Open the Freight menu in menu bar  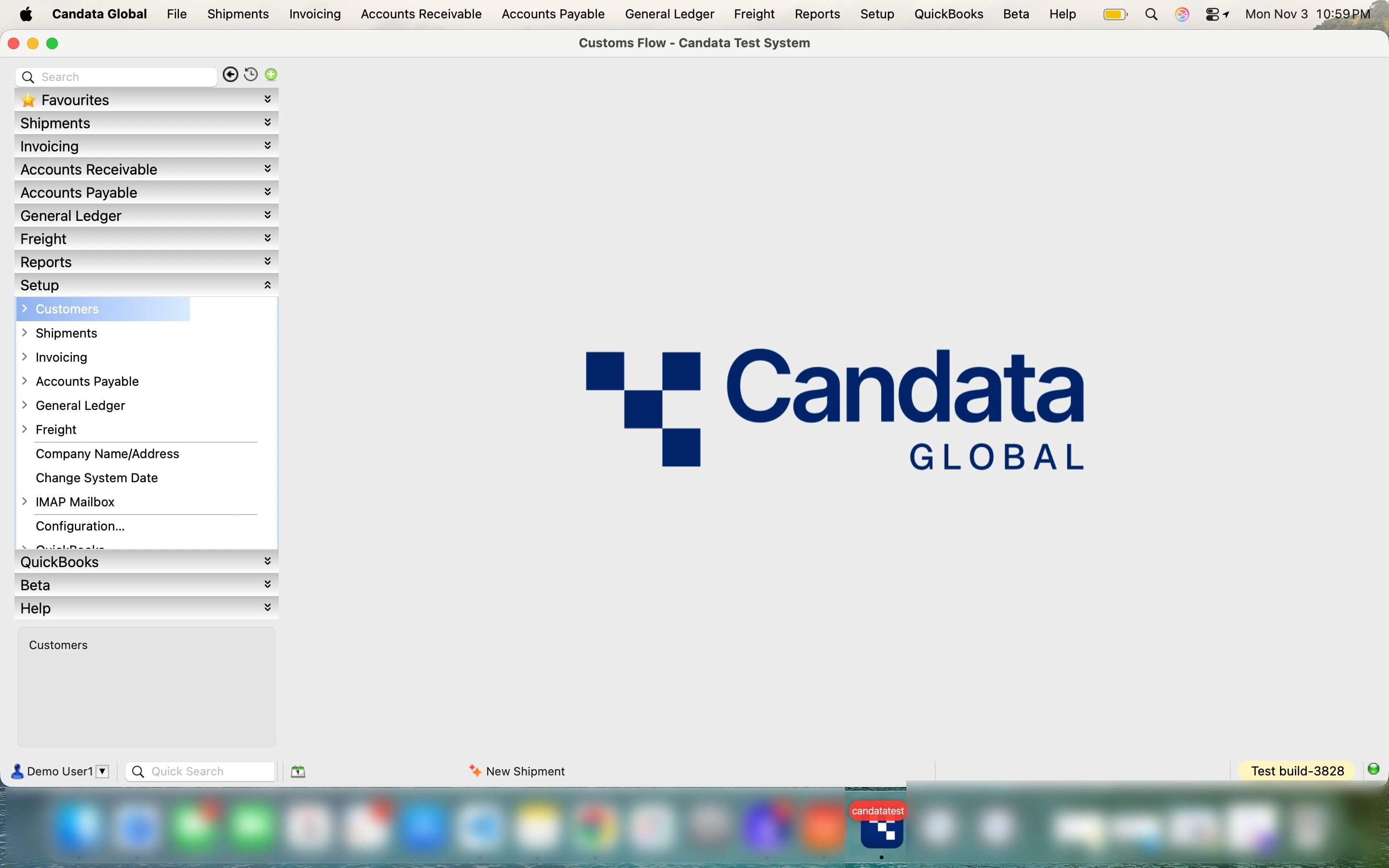754,14
